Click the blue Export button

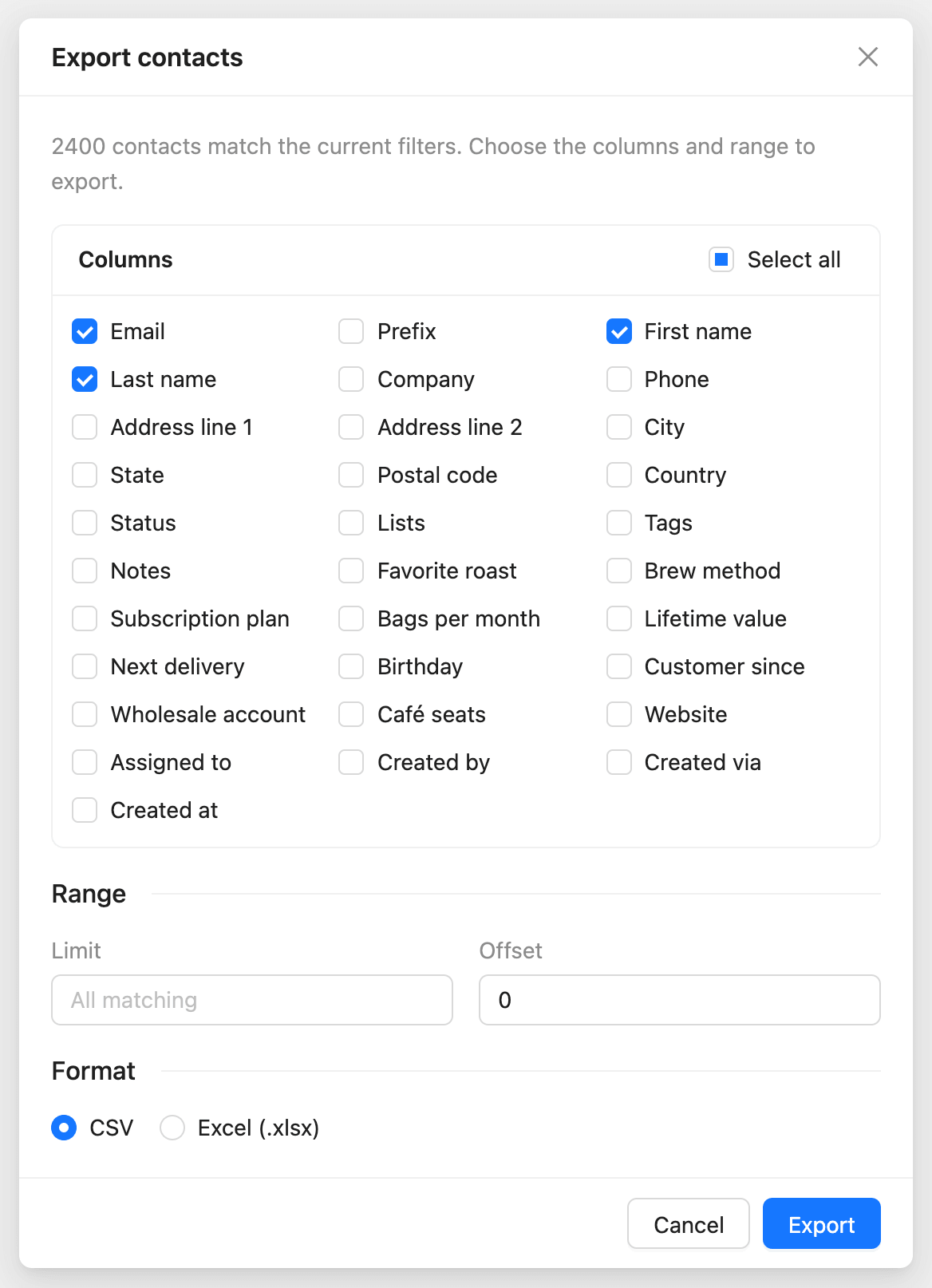pyautogui.click(x=822, y=1223)
